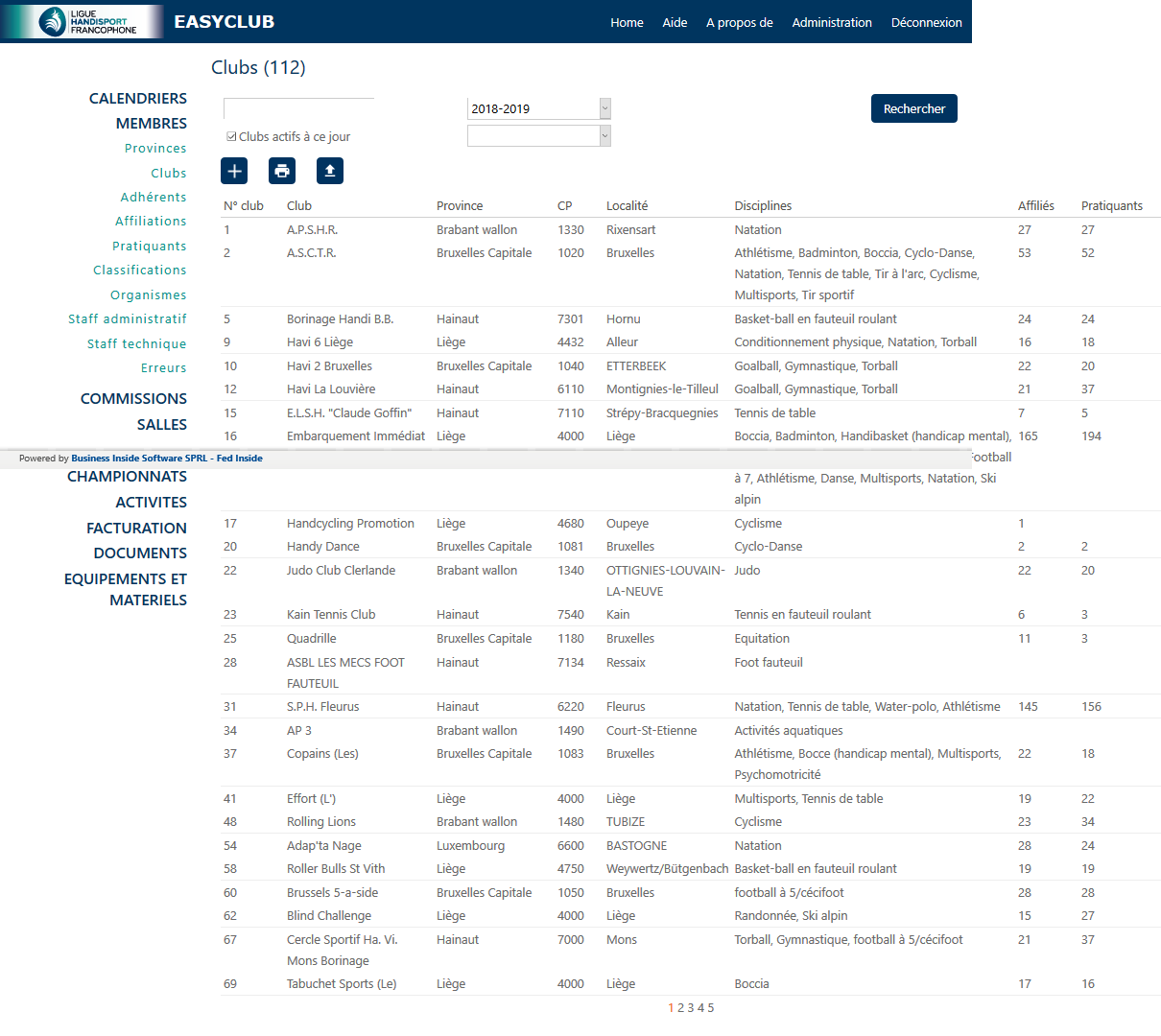Click the Ligue Handisport Francophone logo
Image resolution: width=1161 pixels, height=1036 pixels.
click(x=83, y=21)
